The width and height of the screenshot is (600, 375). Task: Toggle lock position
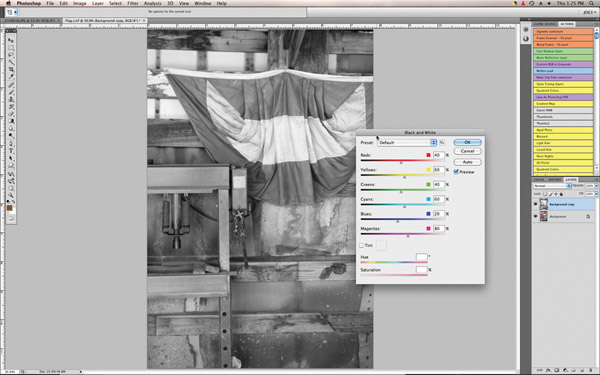point(556,194)
